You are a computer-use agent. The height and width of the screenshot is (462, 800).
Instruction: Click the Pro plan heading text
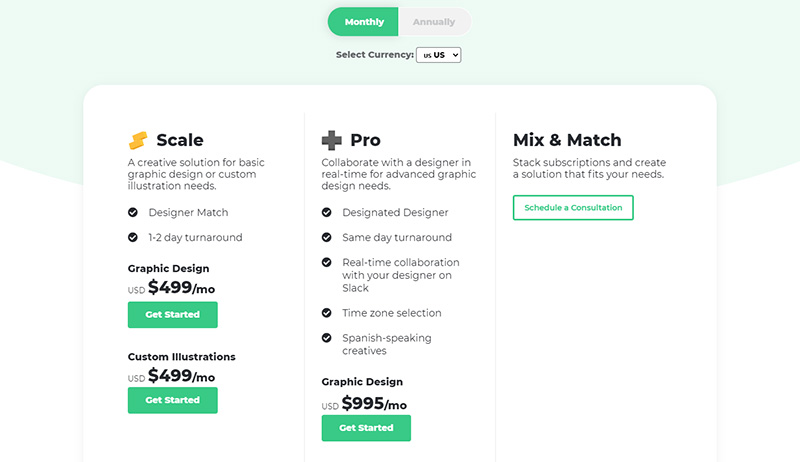(365, 140)
